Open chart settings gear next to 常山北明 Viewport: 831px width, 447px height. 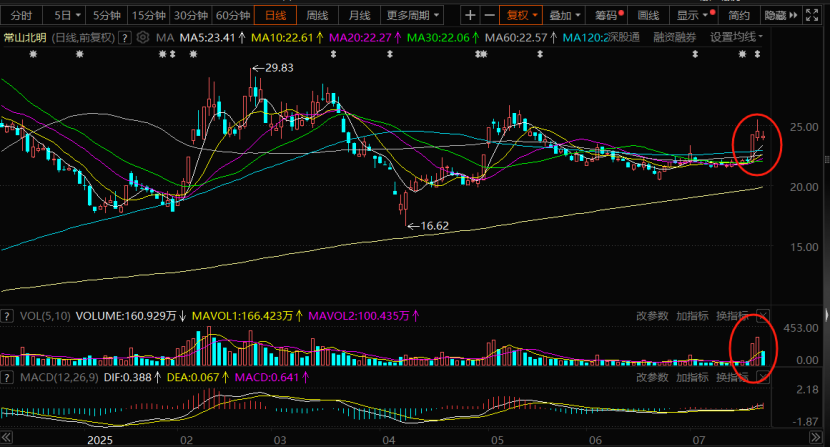coord(143,38)
